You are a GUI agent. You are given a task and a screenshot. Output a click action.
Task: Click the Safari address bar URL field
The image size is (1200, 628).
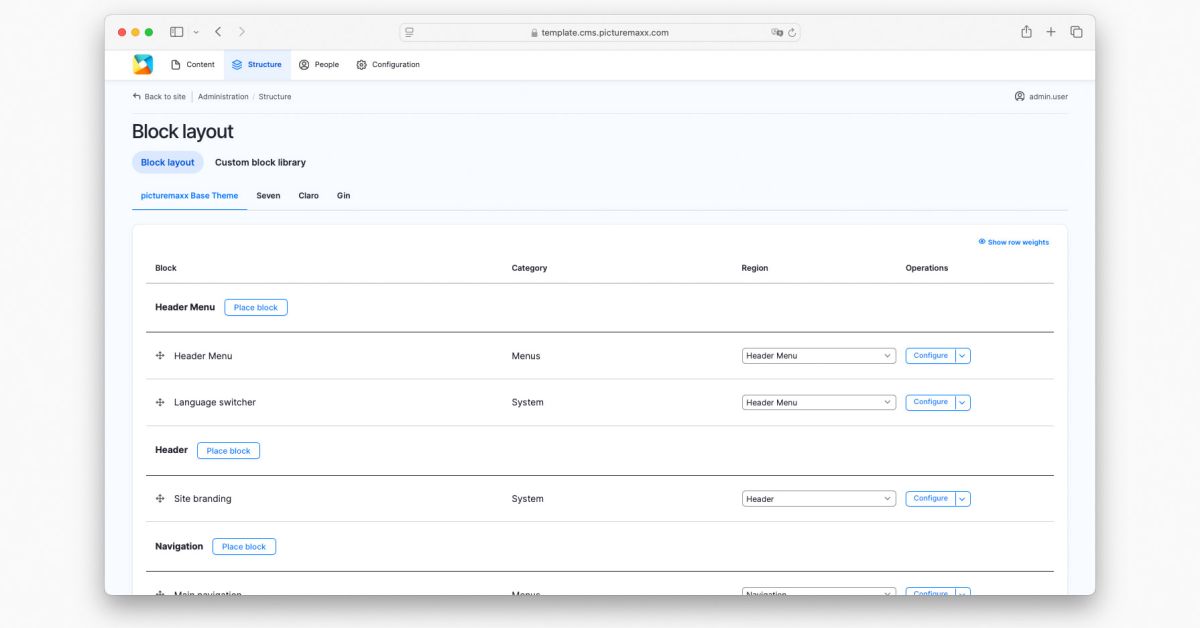point(600,32)
